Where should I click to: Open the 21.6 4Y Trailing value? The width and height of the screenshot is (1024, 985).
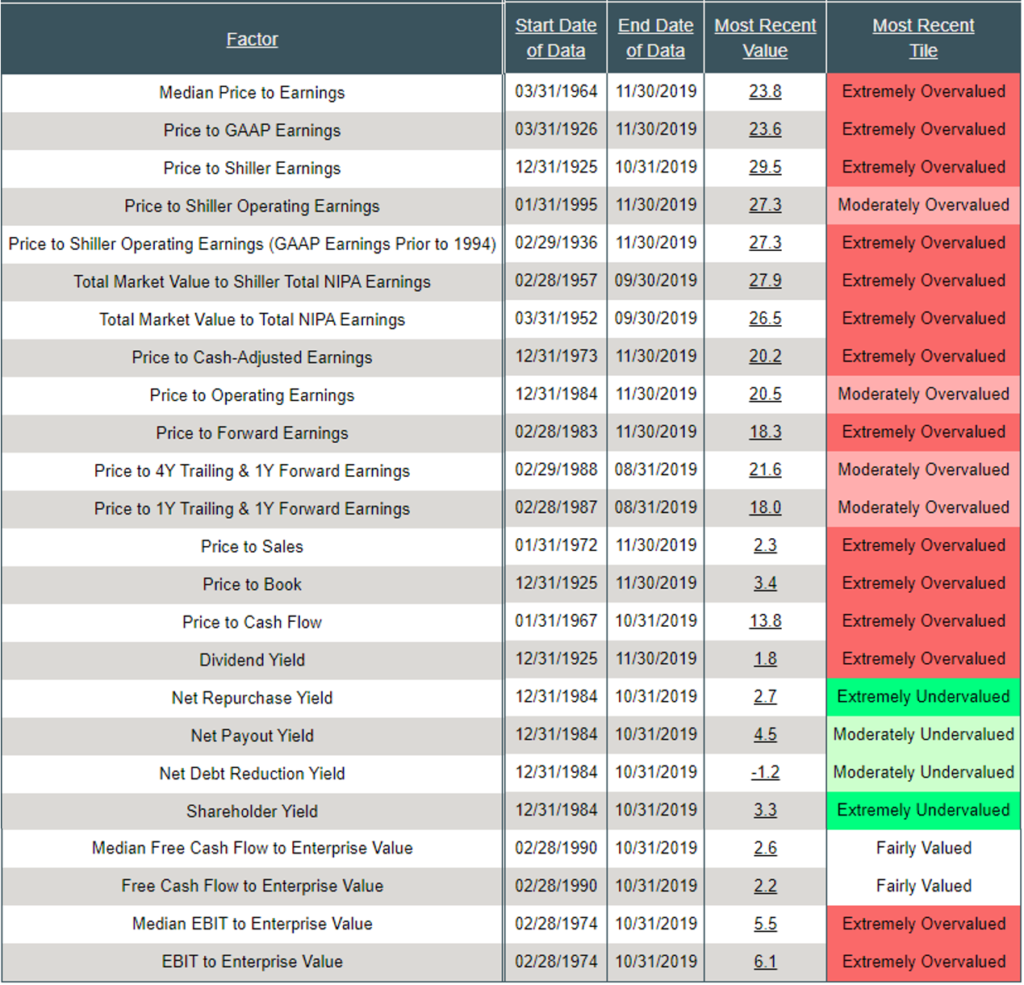[765, 470]
